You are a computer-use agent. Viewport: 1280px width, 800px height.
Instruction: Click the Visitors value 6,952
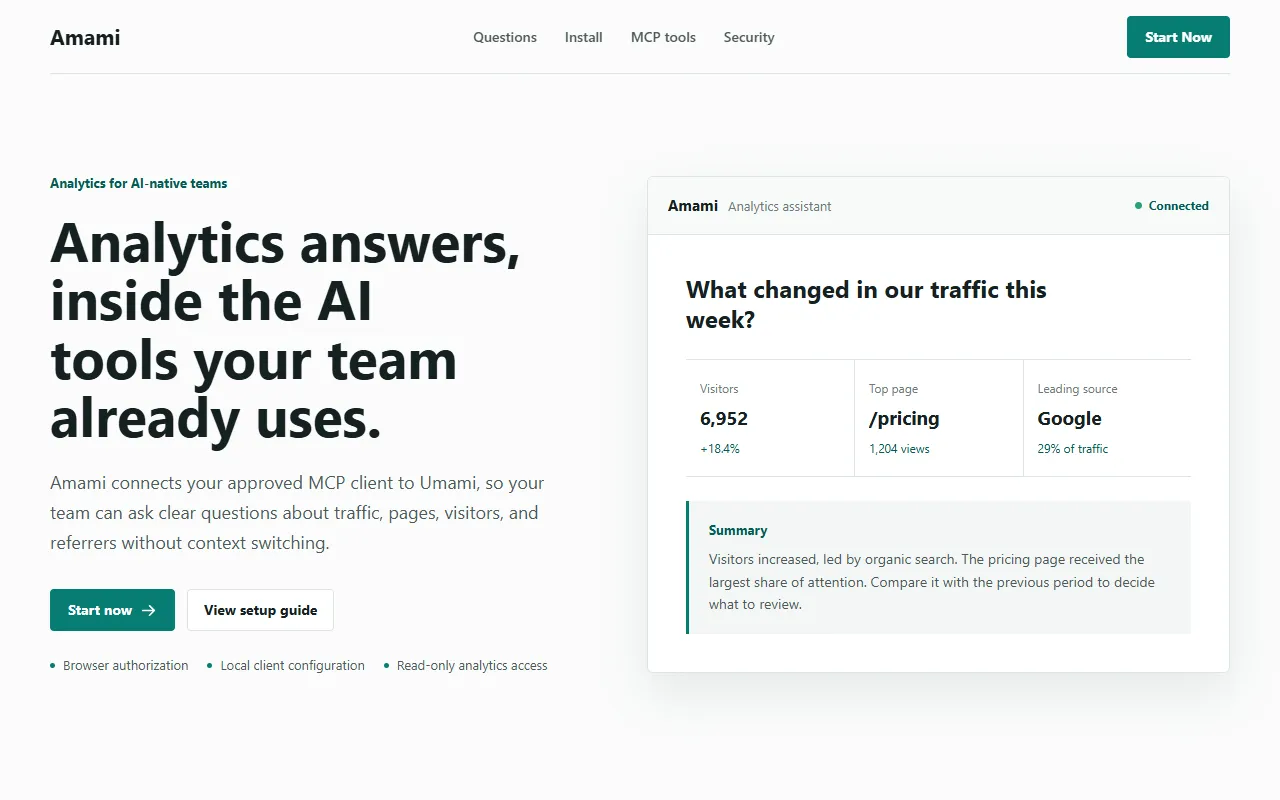tap(724, 419)
